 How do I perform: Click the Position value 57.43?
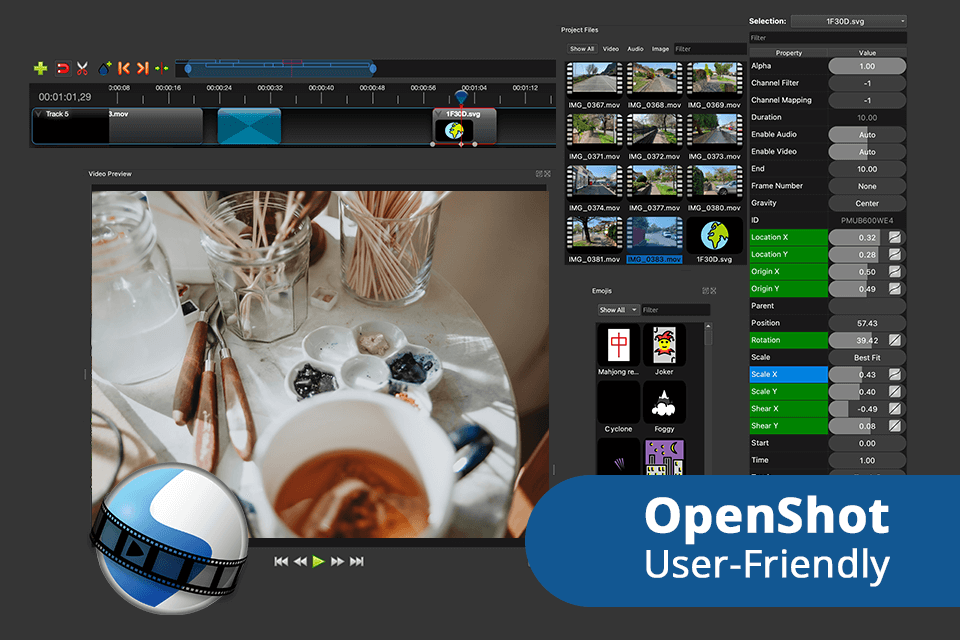click(x=867, y=323)
